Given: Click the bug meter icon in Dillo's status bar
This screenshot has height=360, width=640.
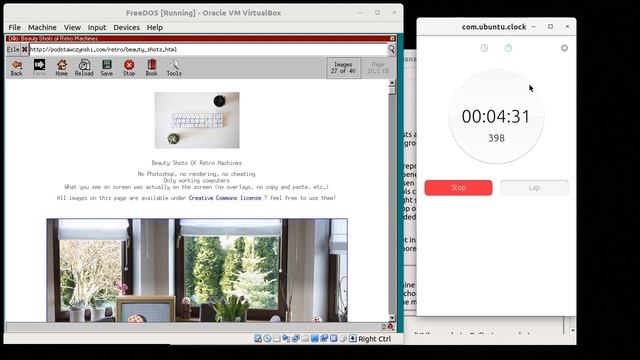Looking at the screenshot, I should click(390, 327).
